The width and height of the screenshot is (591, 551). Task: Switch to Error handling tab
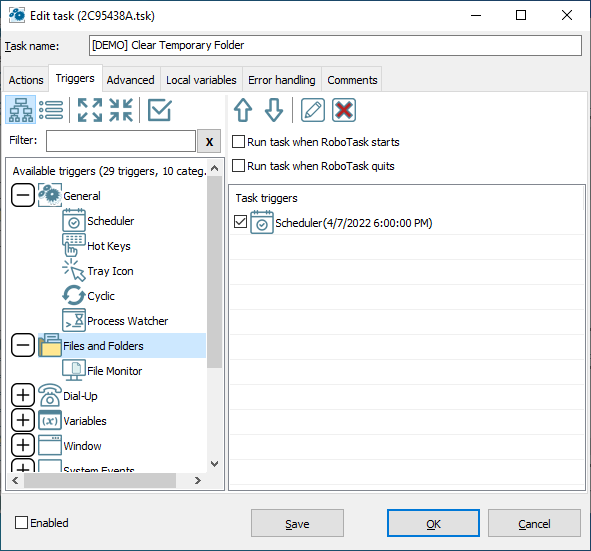click(282, 80)
